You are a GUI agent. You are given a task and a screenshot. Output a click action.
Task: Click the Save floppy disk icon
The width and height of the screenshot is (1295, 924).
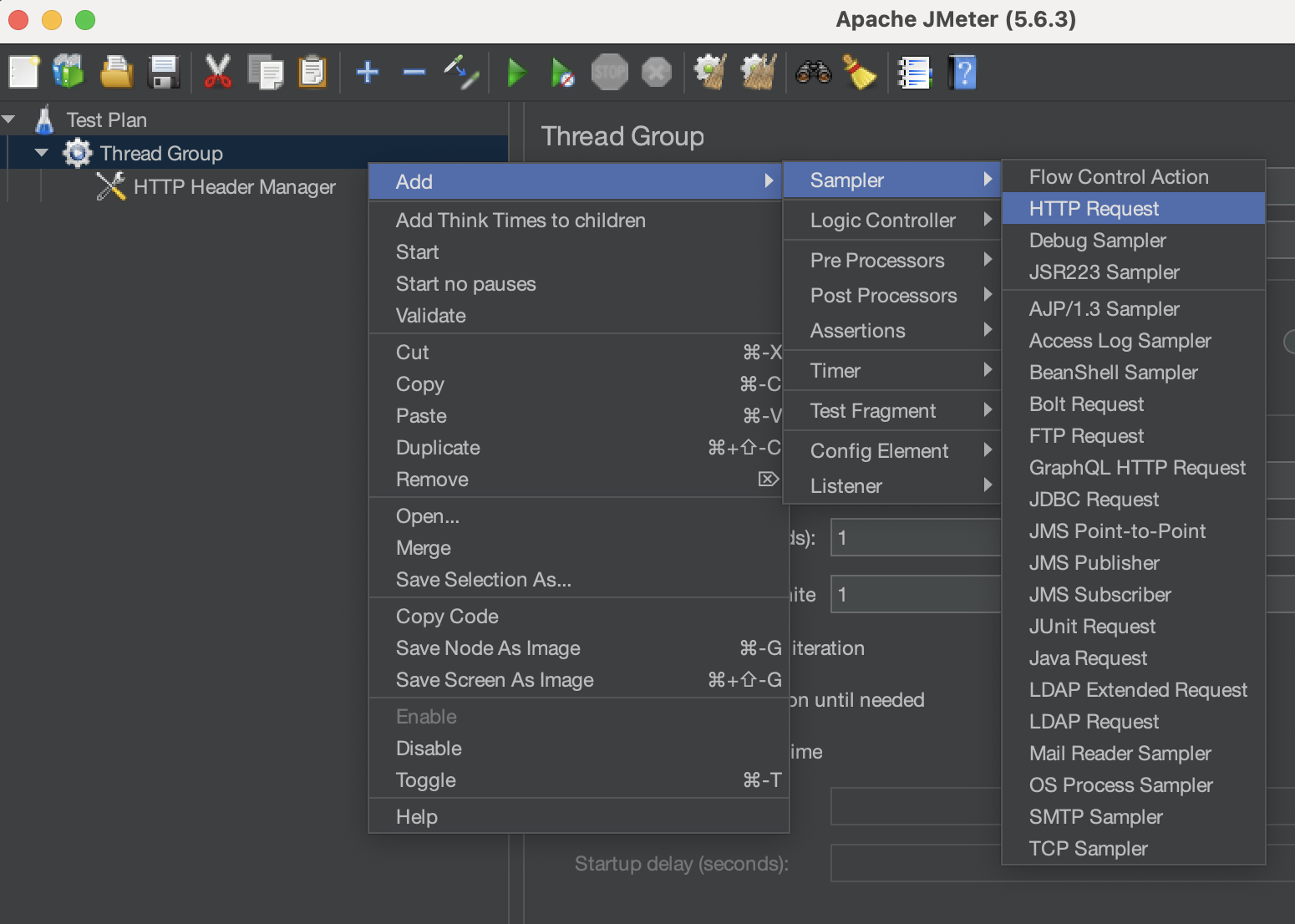coord(164,72)
